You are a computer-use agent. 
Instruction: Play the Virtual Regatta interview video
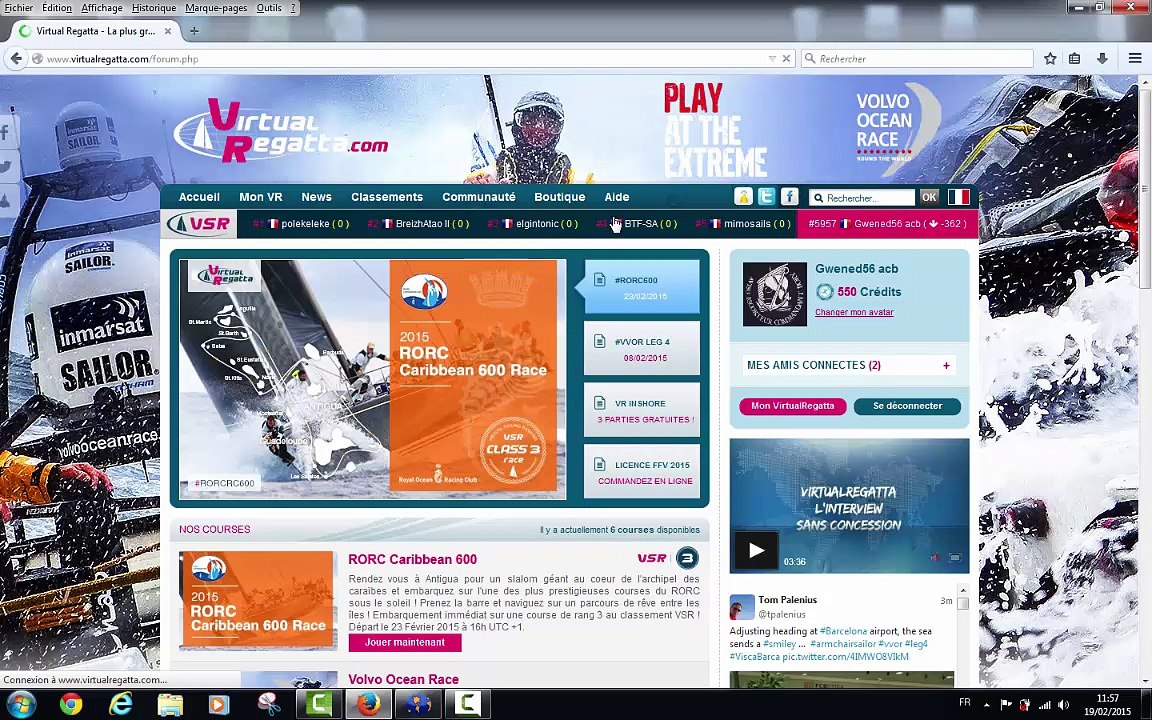pyautogui.click(x=756, y=550)
